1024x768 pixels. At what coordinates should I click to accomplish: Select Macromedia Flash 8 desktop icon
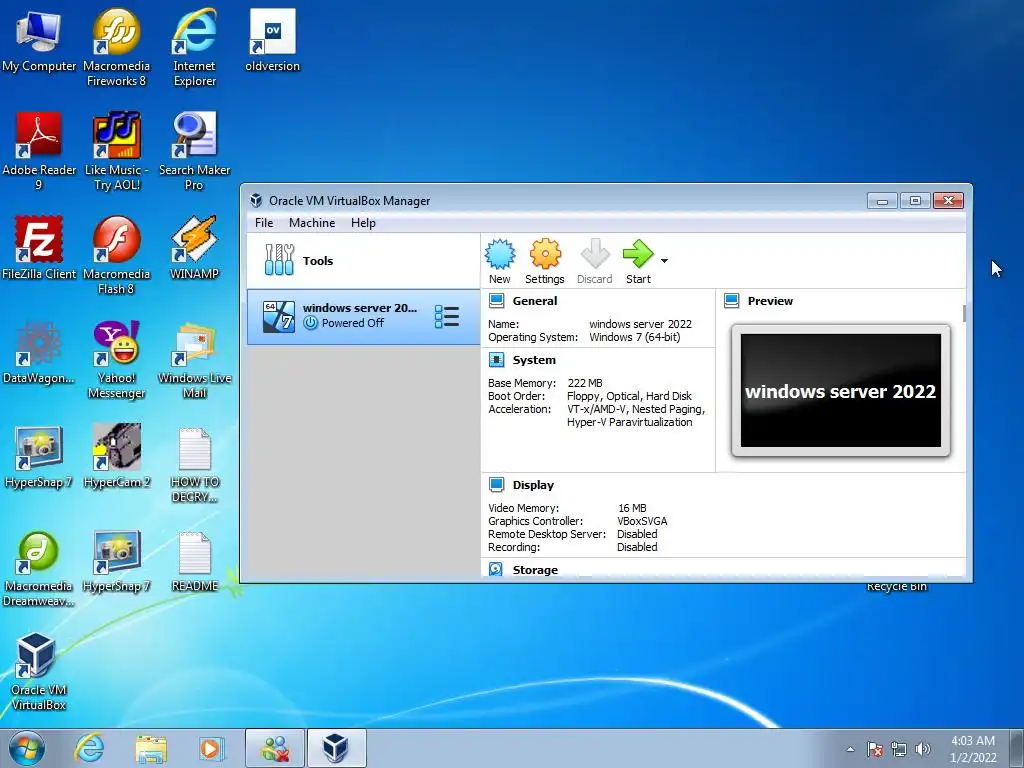click(x=116, y=257)
